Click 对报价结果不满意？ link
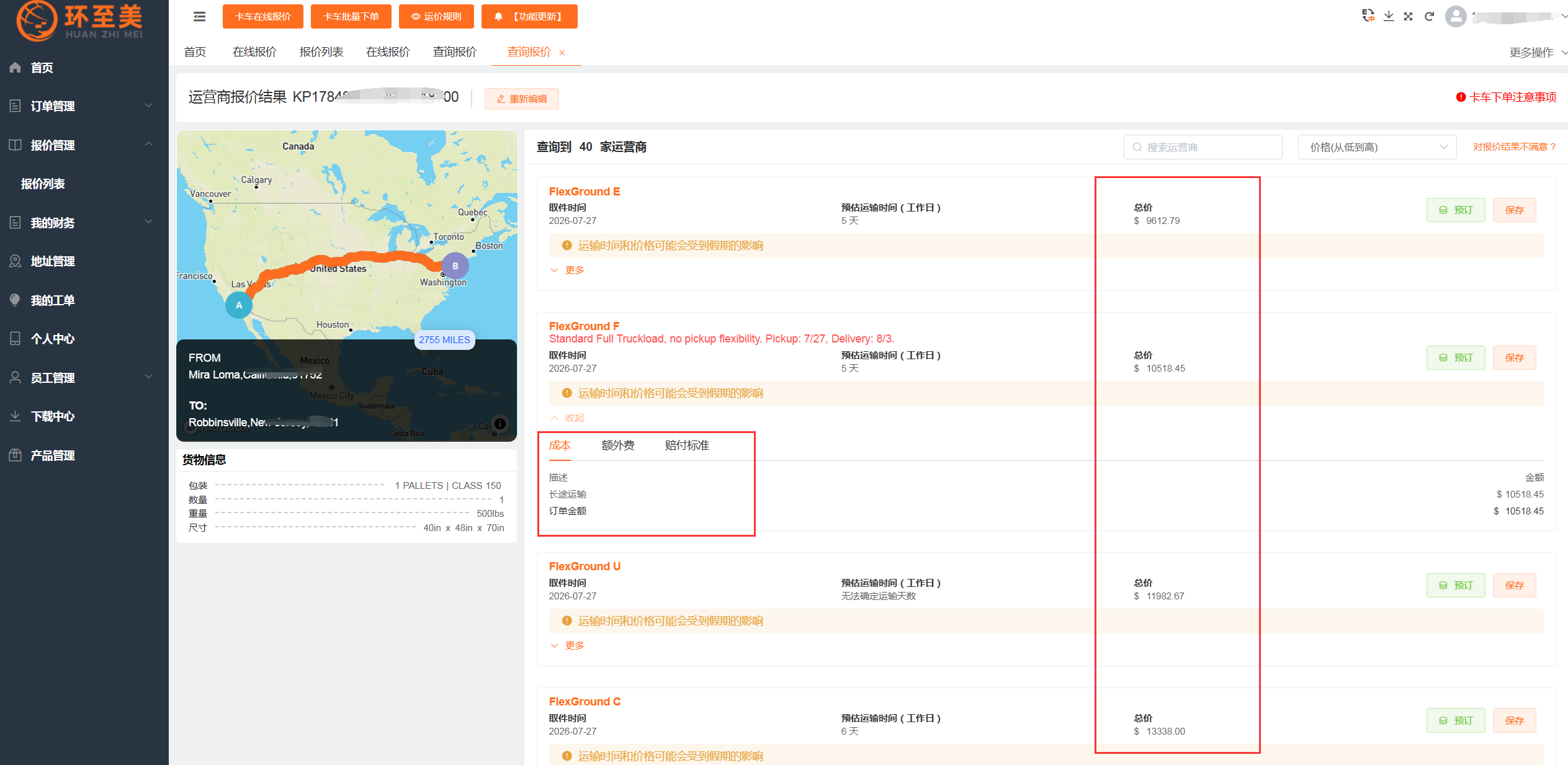Viewport: 1568px width, 765px height. pyautogui.click(x=1515, y=147)
